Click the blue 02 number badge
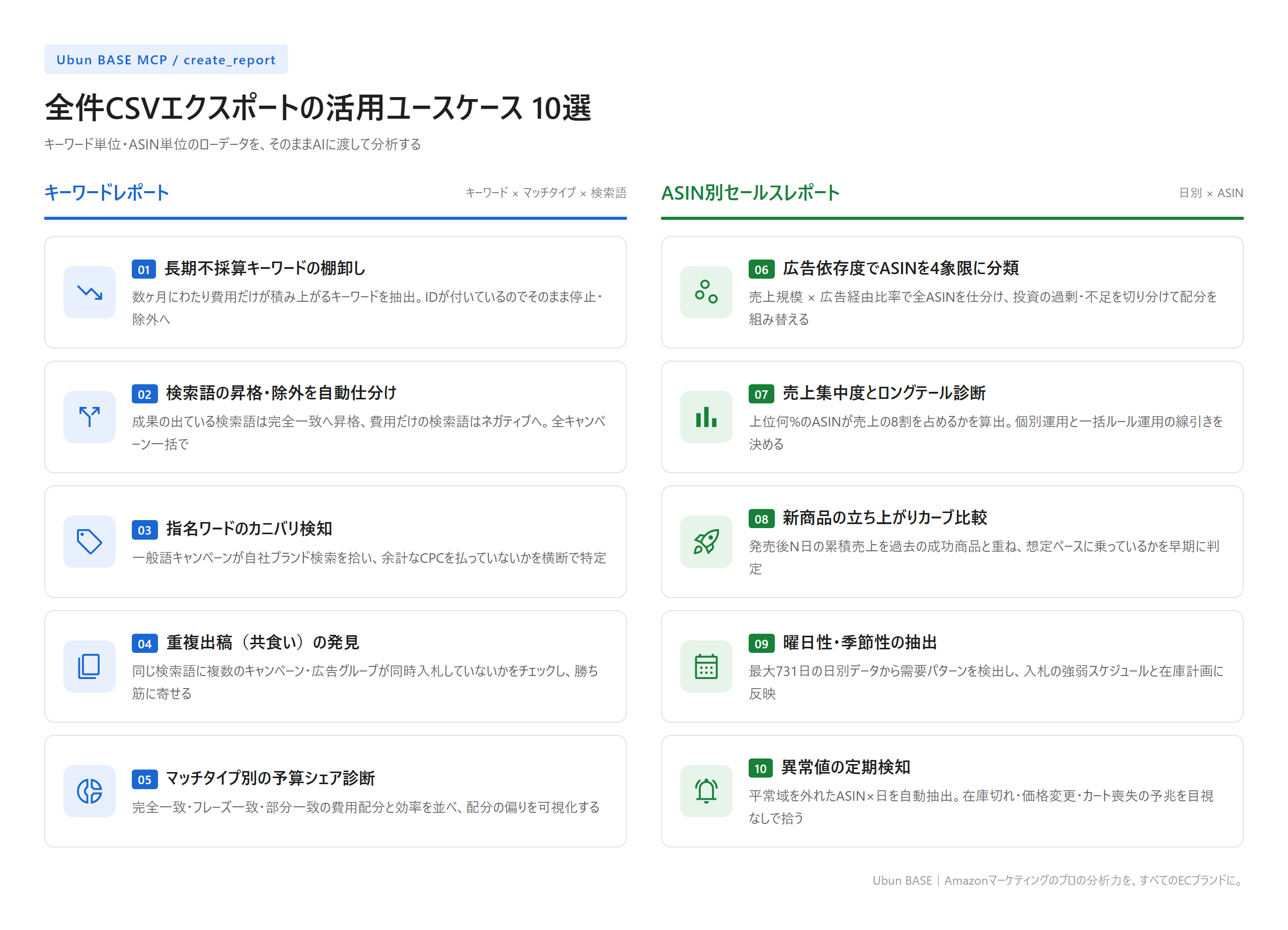 (144, 394)
